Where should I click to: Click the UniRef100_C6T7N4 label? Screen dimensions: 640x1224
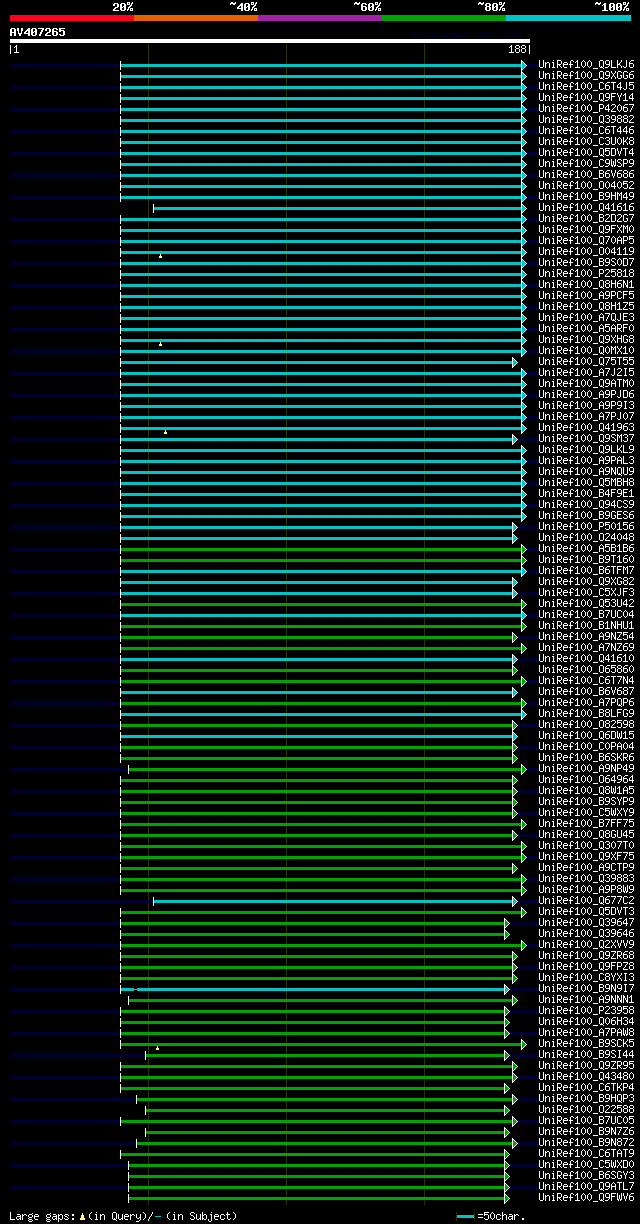[x=586, y=681]
